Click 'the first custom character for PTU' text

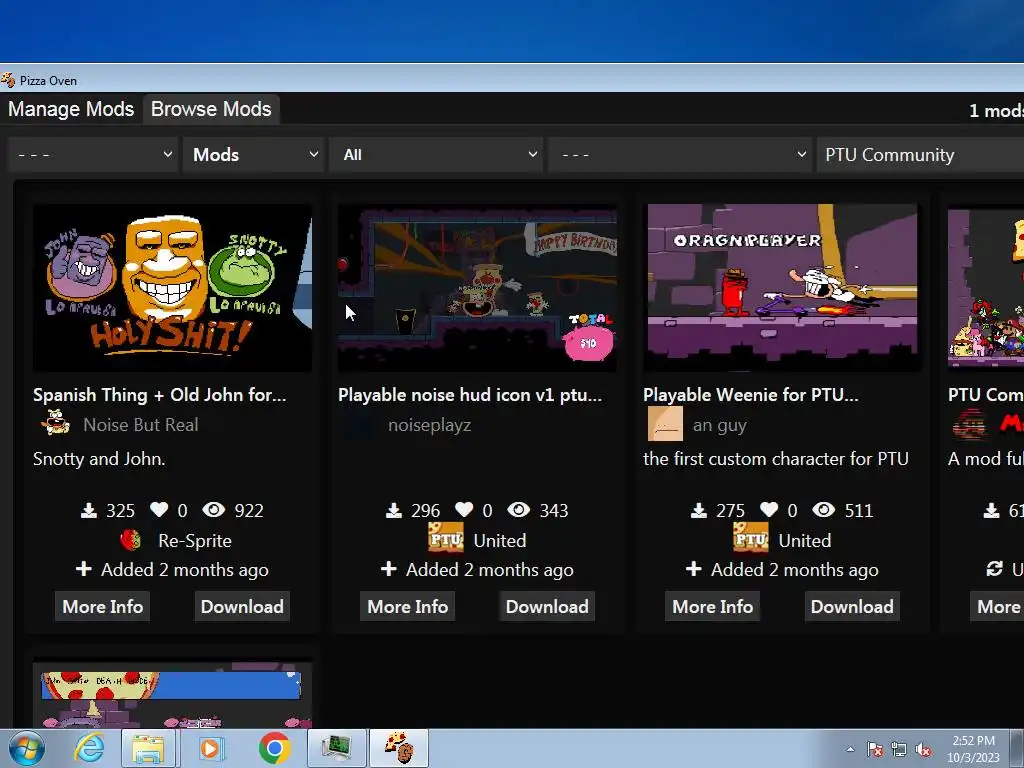click(x=776, y=459)
